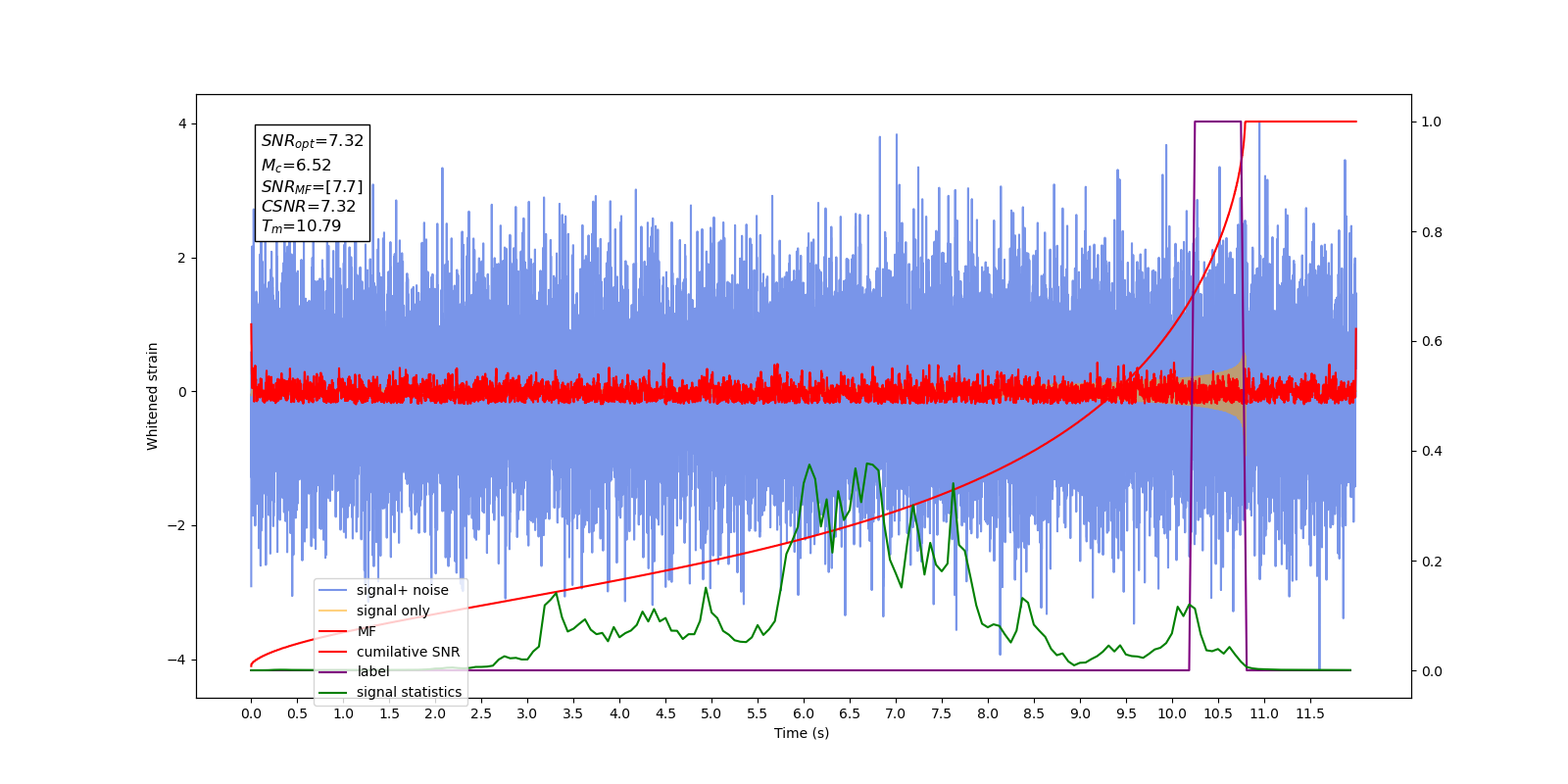
Task: Click the 4 tick on the strain axis
Action: (182, 123)
